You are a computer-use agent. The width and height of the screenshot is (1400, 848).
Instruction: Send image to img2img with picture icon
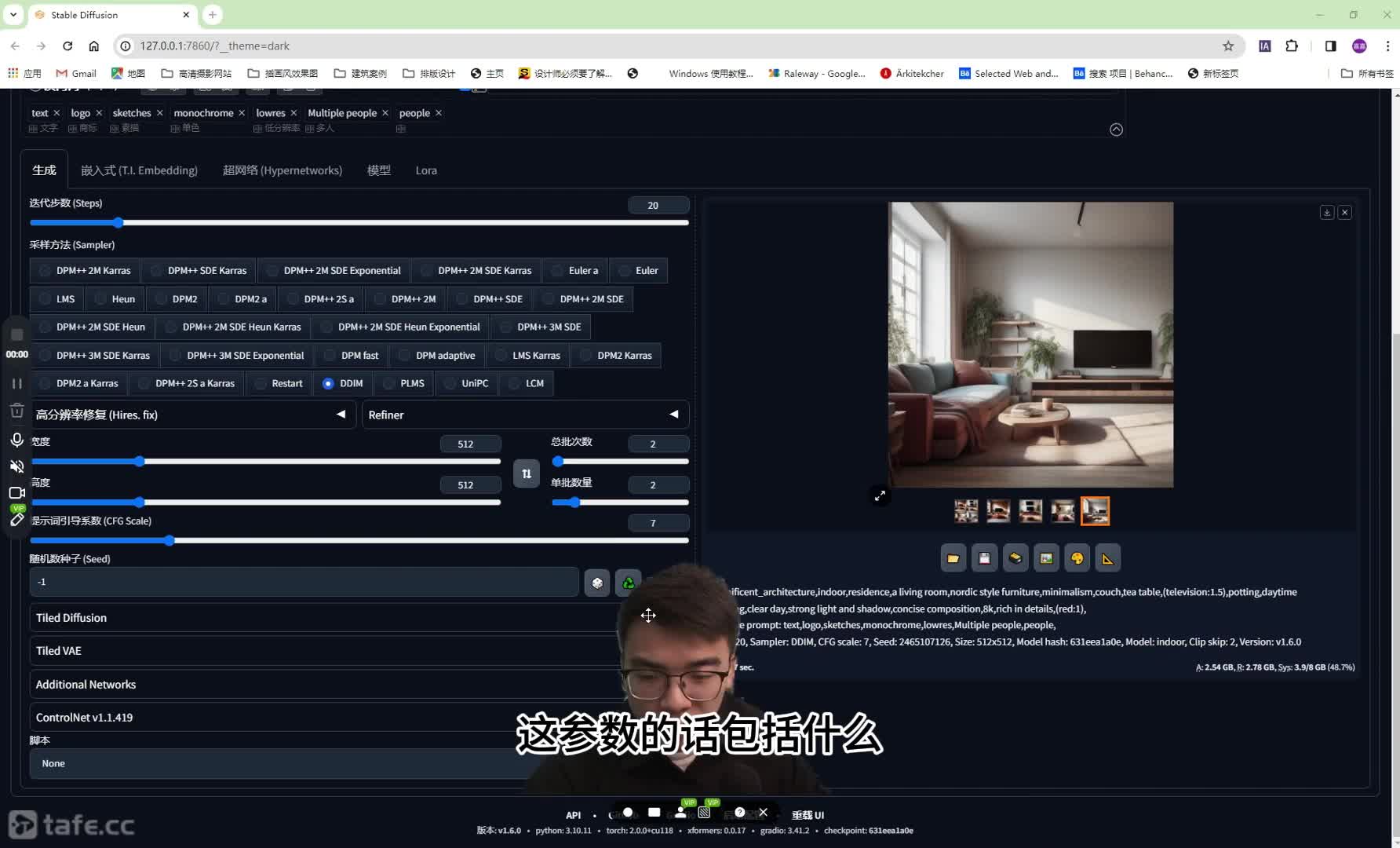(x=1046, y=558)
